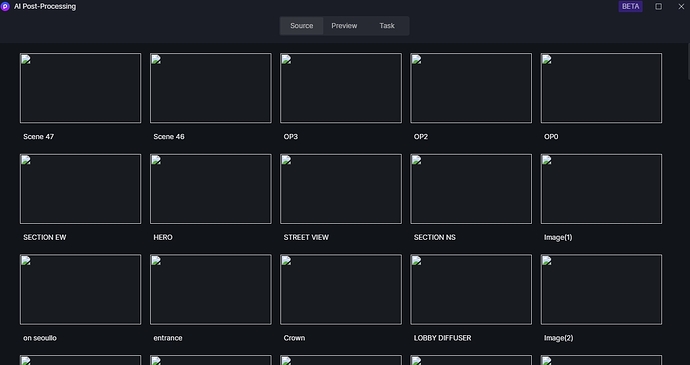Image resolution: width=690 pixels, height=365 pixels.
Task: Choose the LOBBY DIFFUSER thumbnail
Action: tap(471, 289)
